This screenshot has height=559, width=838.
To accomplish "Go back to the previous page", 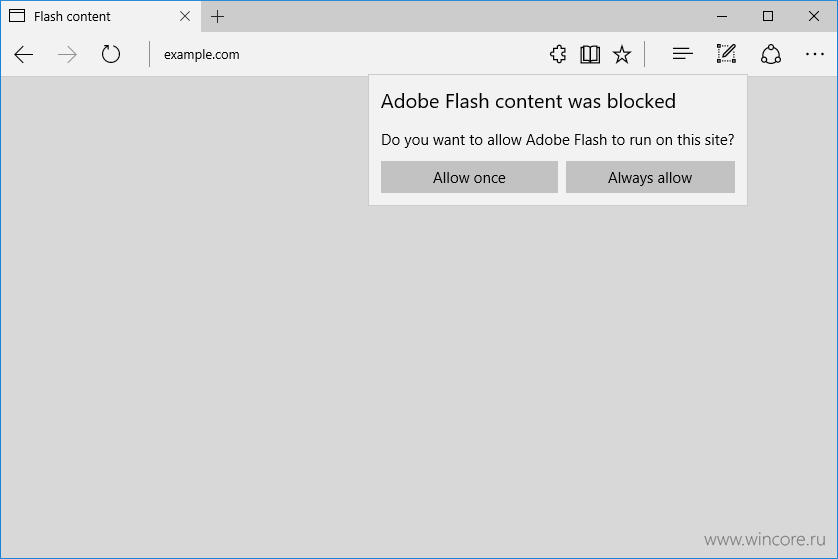I will 24,54.
